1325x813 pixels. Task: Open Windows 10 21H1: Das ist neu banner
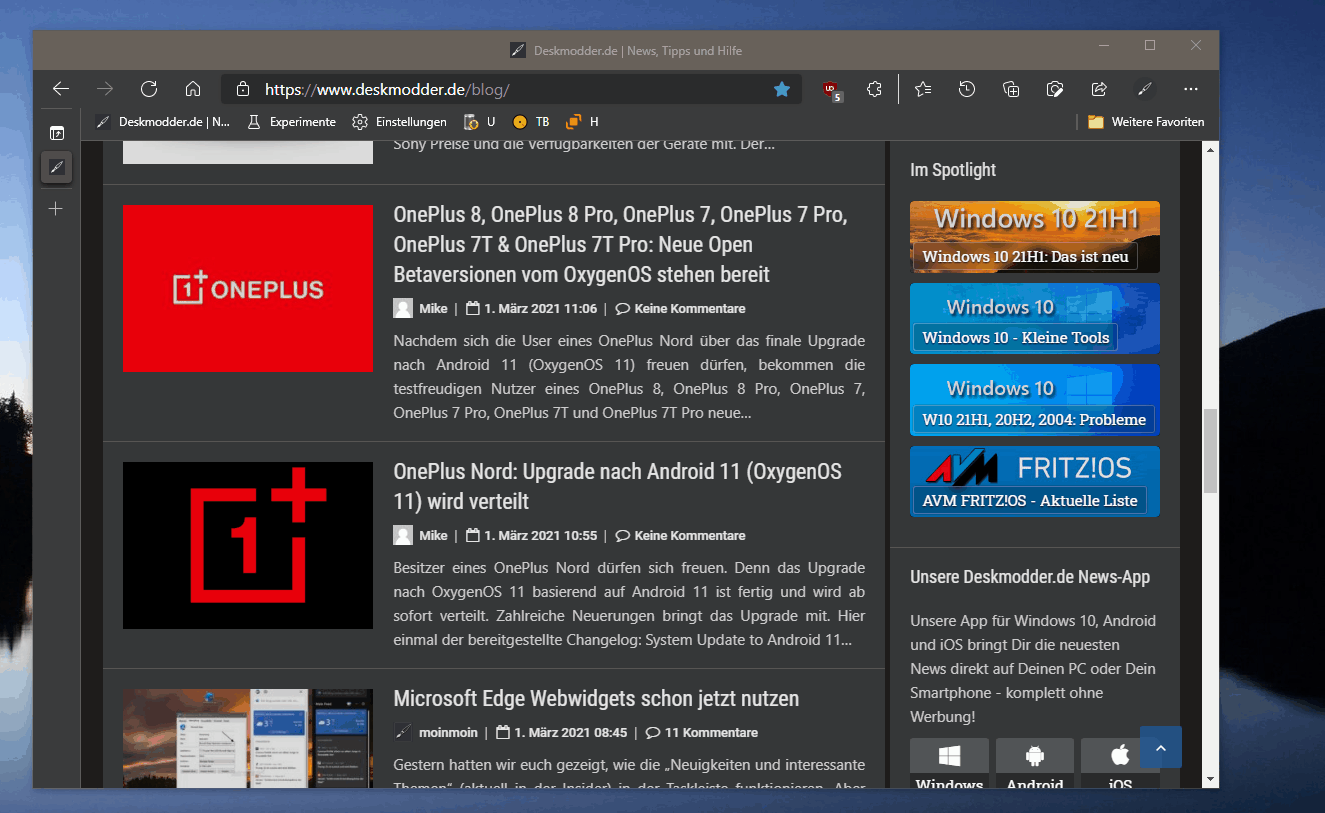click(x=1035, y=237)
